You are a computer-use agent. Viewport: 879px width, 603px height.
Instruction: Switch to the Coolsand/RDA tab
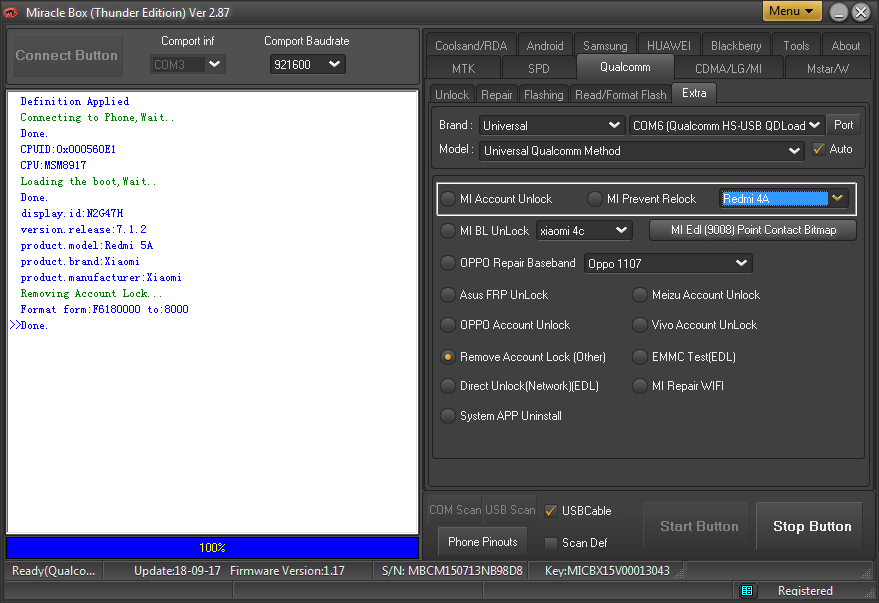click(471, 45)
